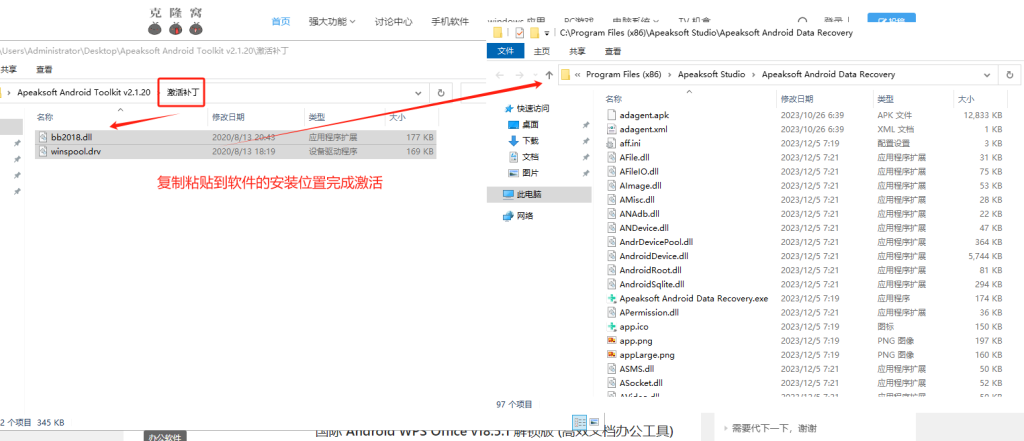The width and height of the screenshot is (1024, 441).
Task: Click the back arrow in right Explorer window
Action: point(500,75)
